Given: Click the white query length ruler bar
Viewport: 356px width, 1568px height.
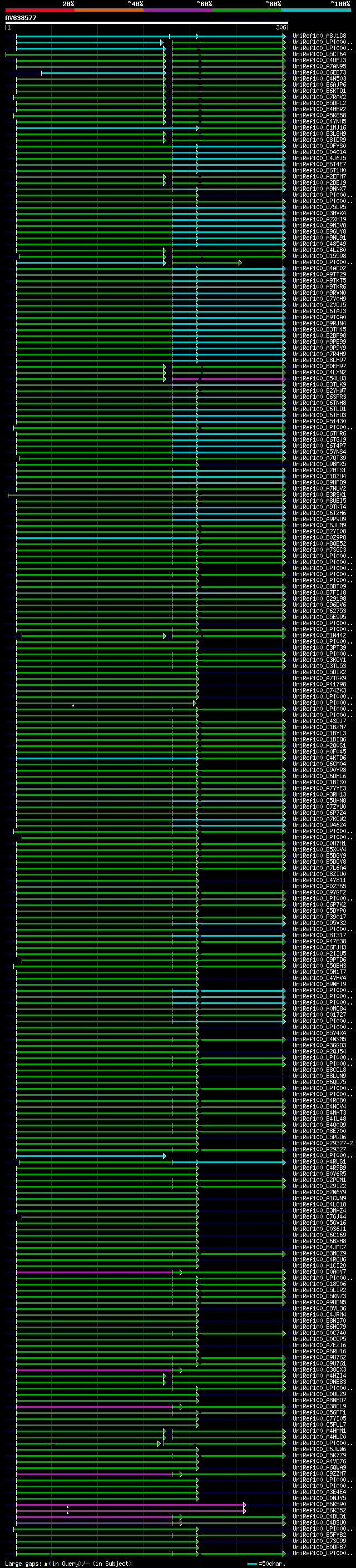Looking at the screenshot, I should tap(147, 23).
